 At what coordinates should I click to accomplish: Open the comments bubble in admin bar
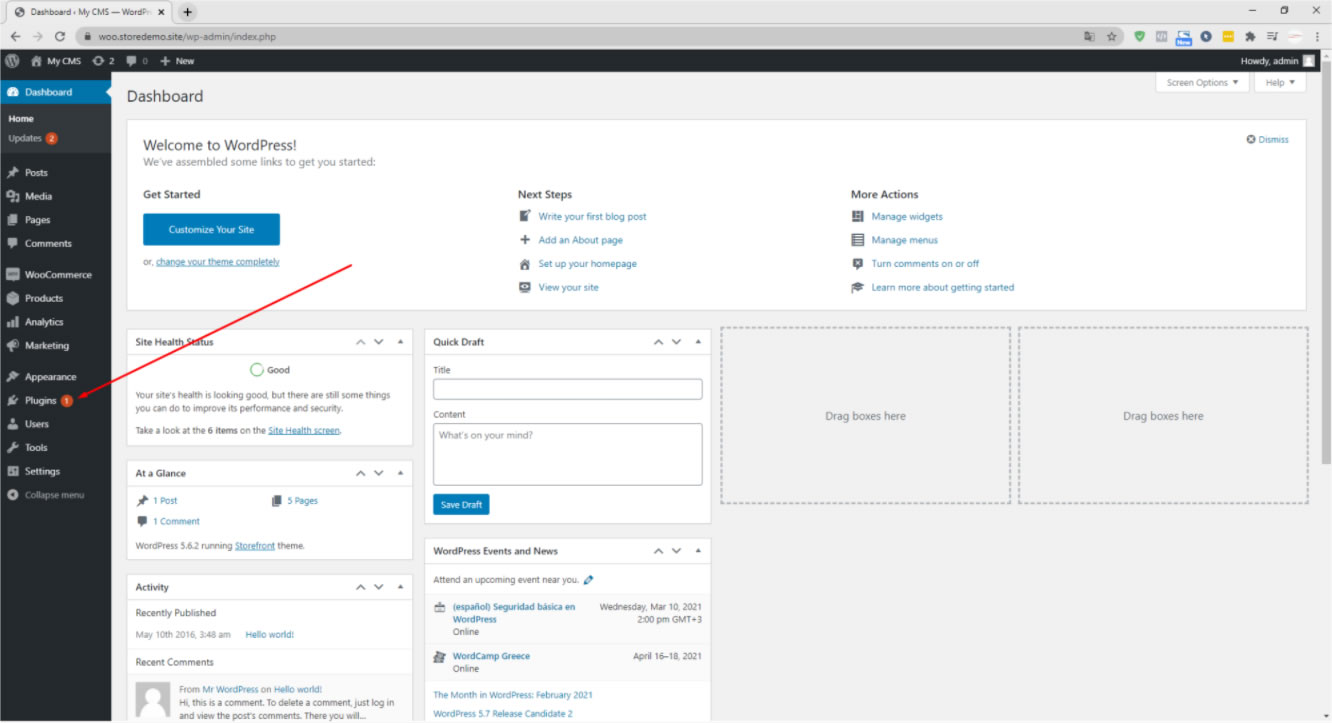[x=131, y=61]
